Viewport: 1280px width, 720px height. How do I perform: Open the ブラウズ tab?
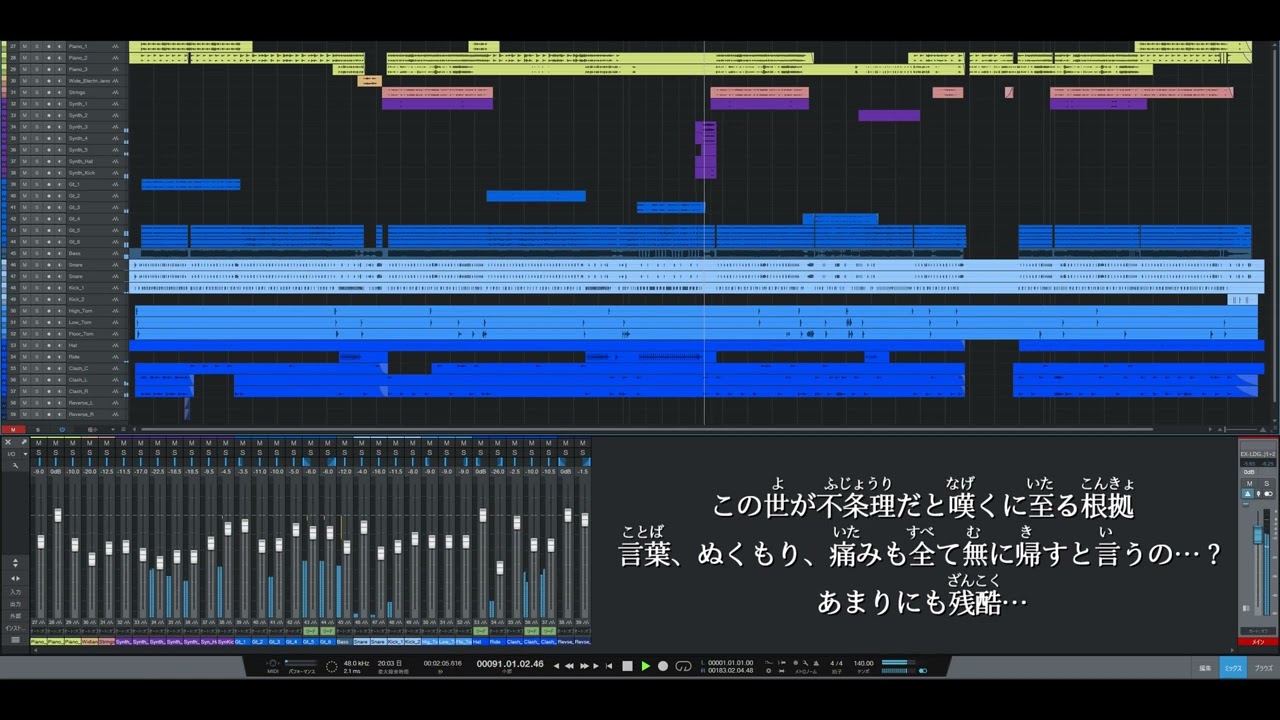(x=1264, y=667)
